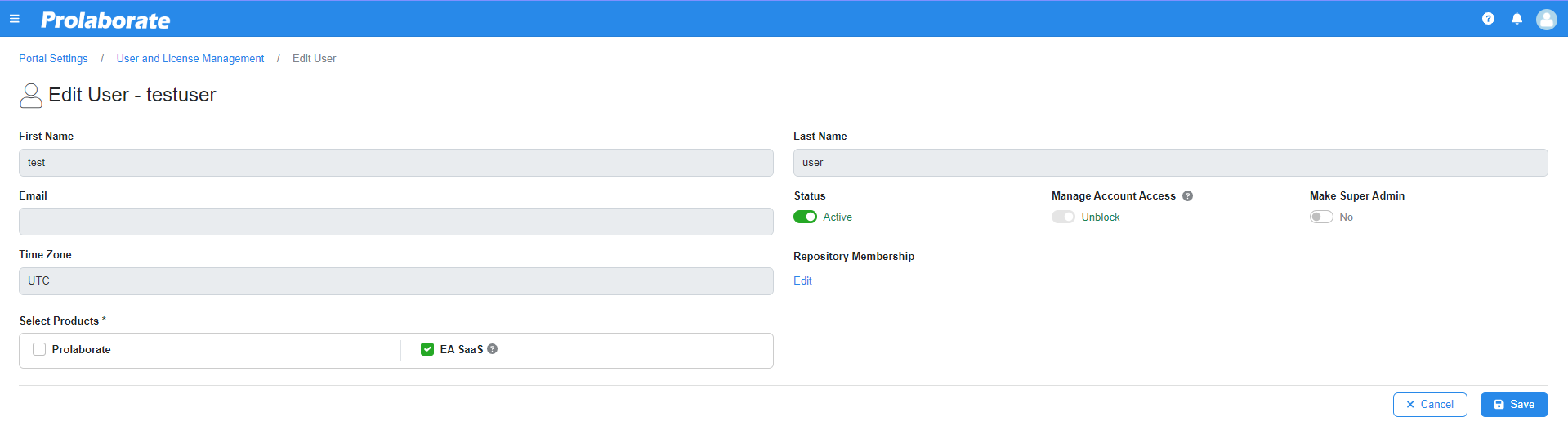
Task: Go to User and License Management breadcrumb
Action: (x=190, y=59)
